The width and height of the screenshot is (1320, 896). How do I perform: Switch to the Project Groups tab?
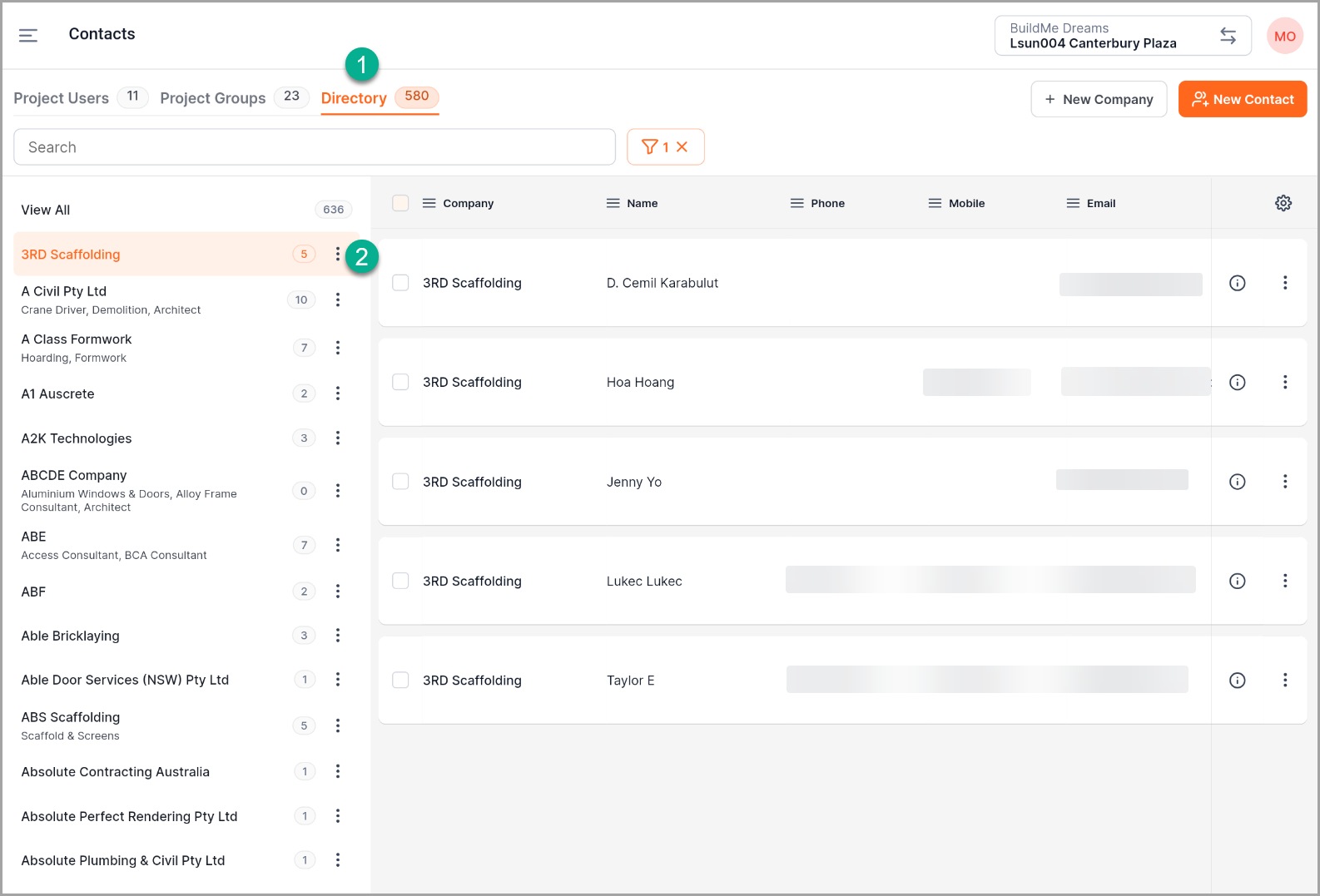pos(213,98)
